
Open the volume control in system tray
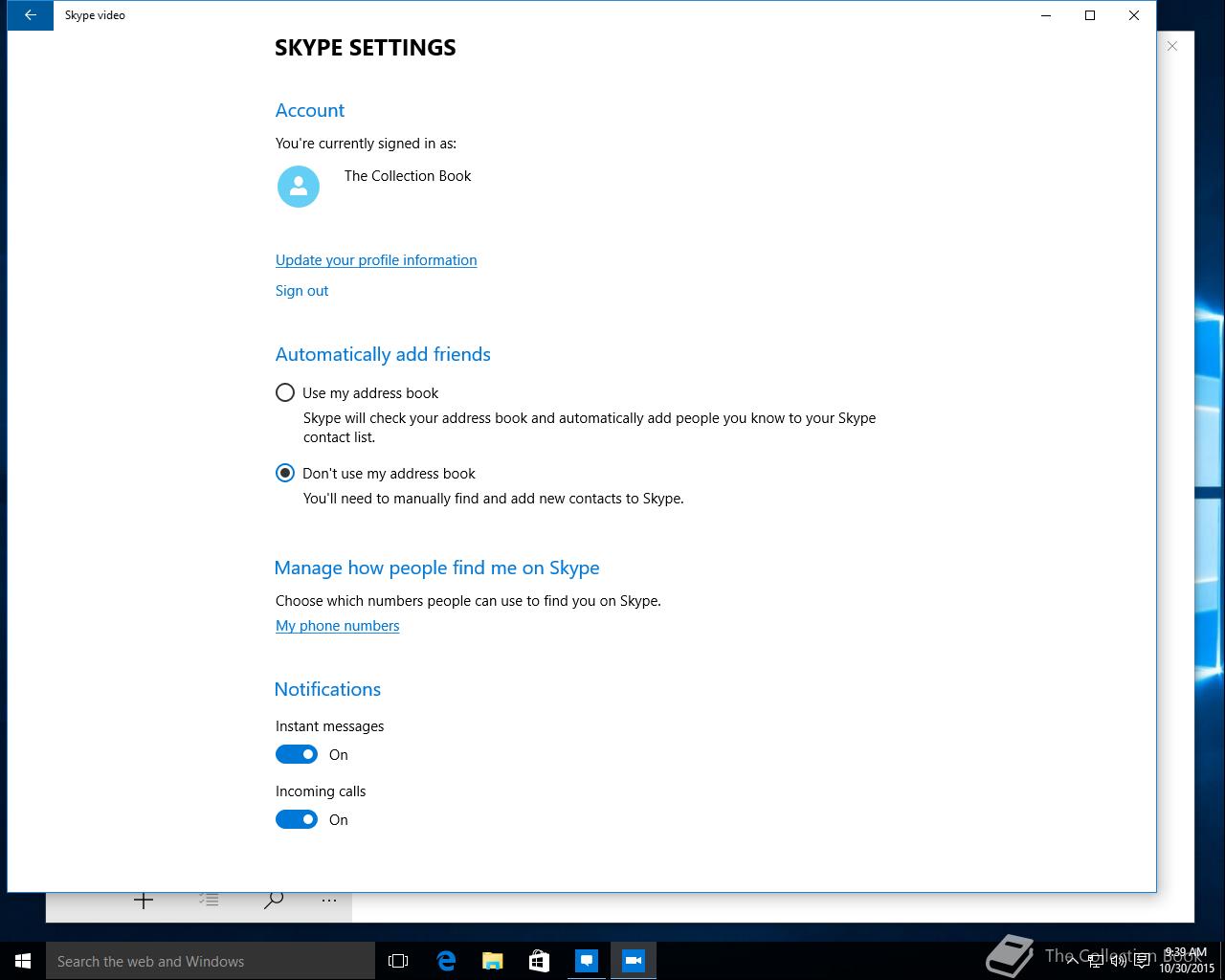[1119, 961]
